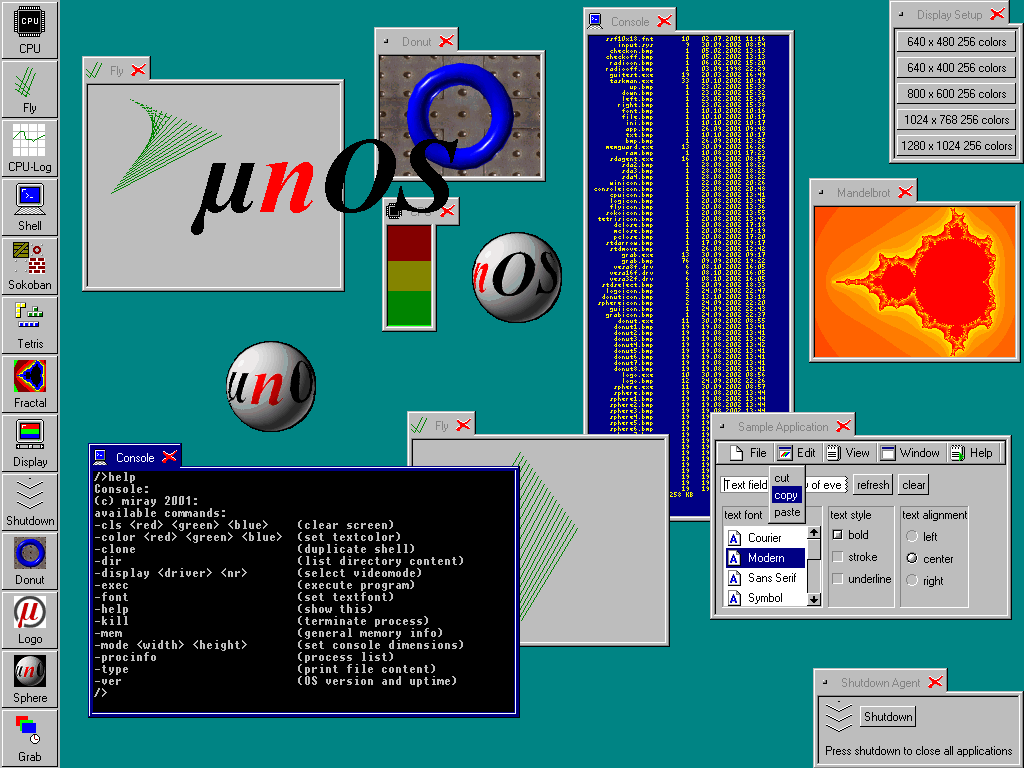Open the Sokoban game icon
This screenshot has height=768, width=1024.
pos(30,265)
